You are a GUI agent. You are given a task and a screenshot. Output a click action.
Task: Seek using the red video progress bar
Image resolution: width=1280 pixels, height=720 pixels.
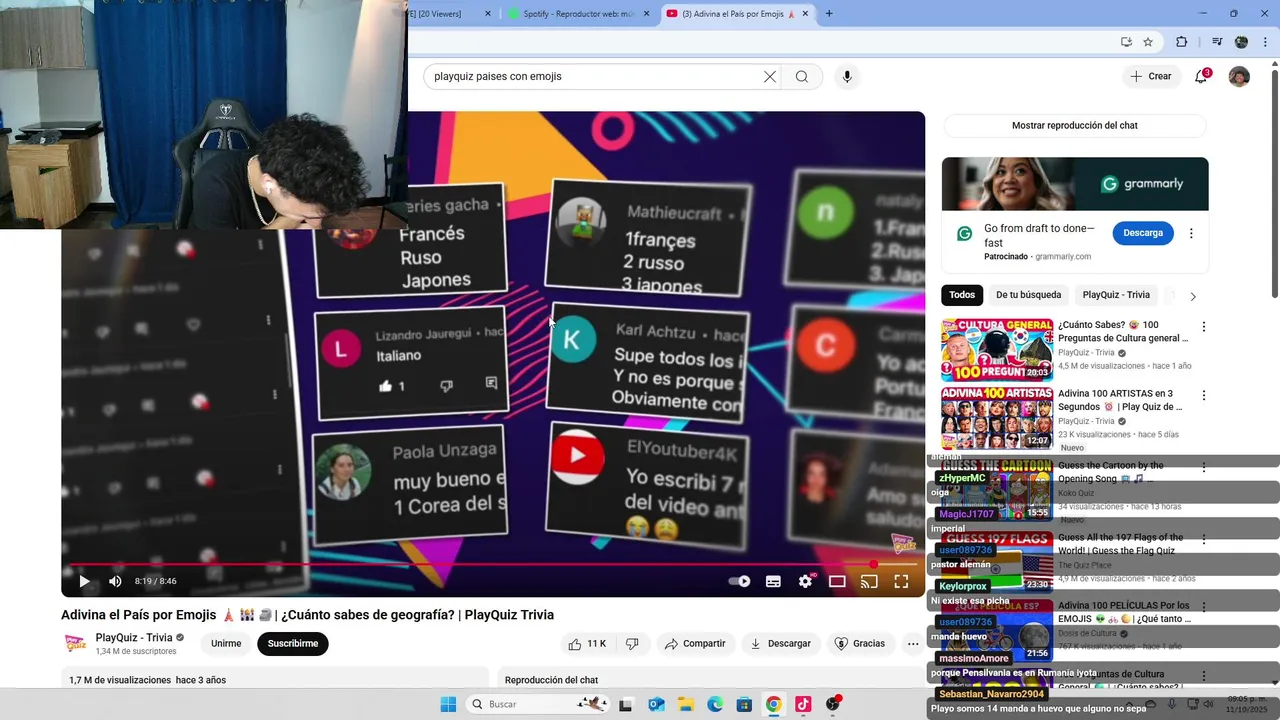tap(493, 564)
